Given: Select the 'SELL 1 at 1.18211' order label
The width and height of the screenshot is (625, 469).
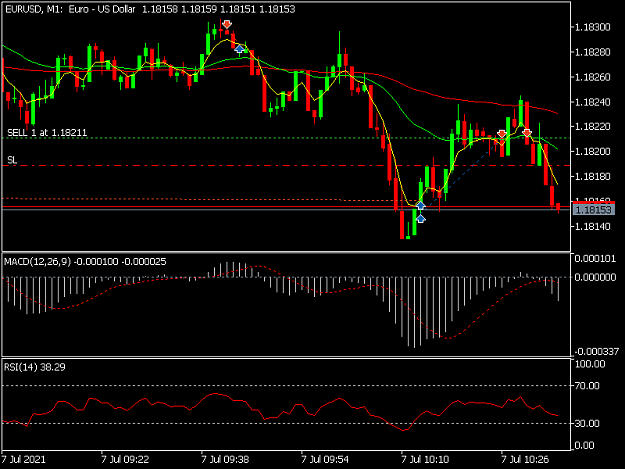Looking at the screenshot, I should (47, 132).
